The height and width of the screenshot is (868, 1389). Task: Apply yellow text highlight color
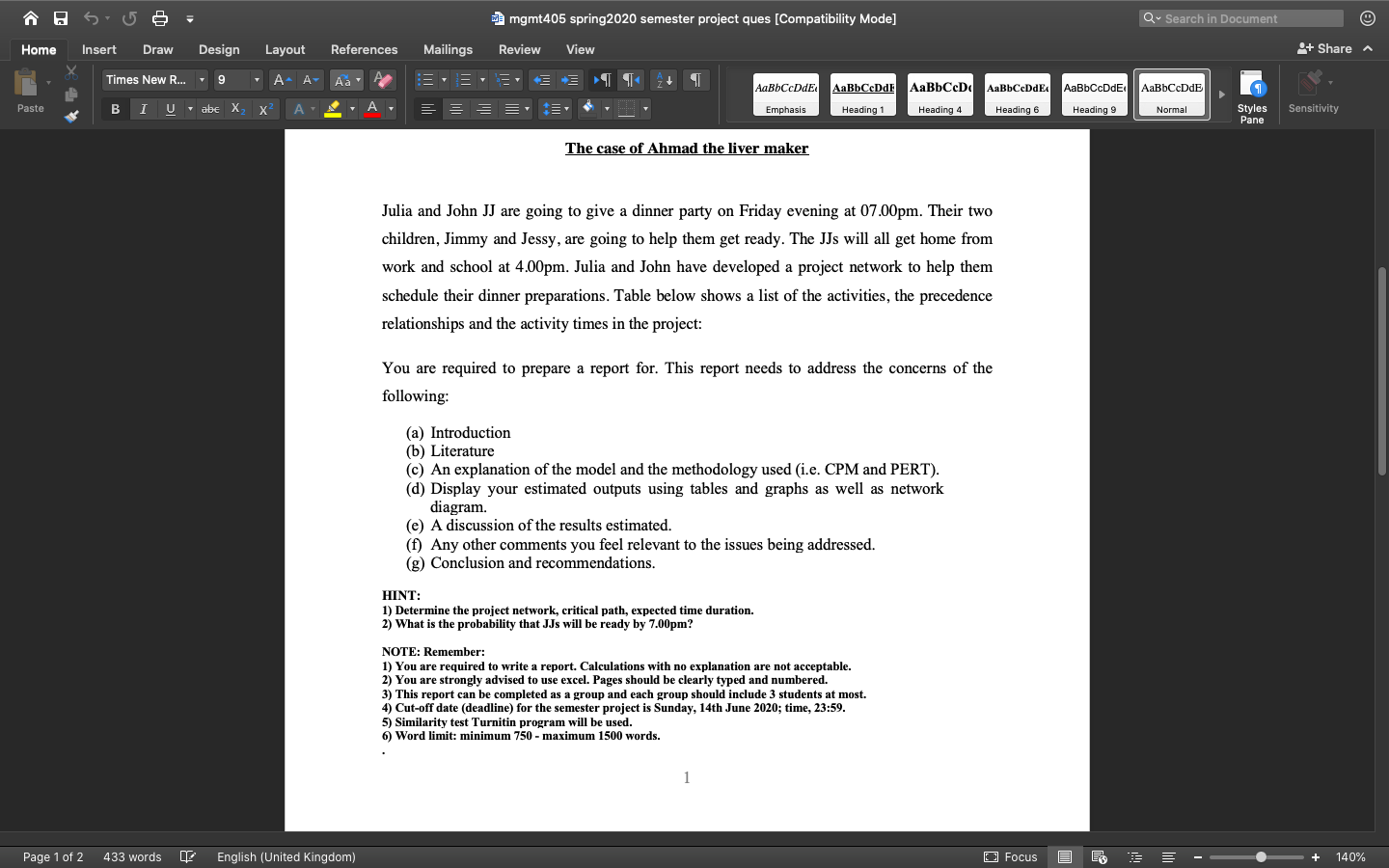(332, 109)
